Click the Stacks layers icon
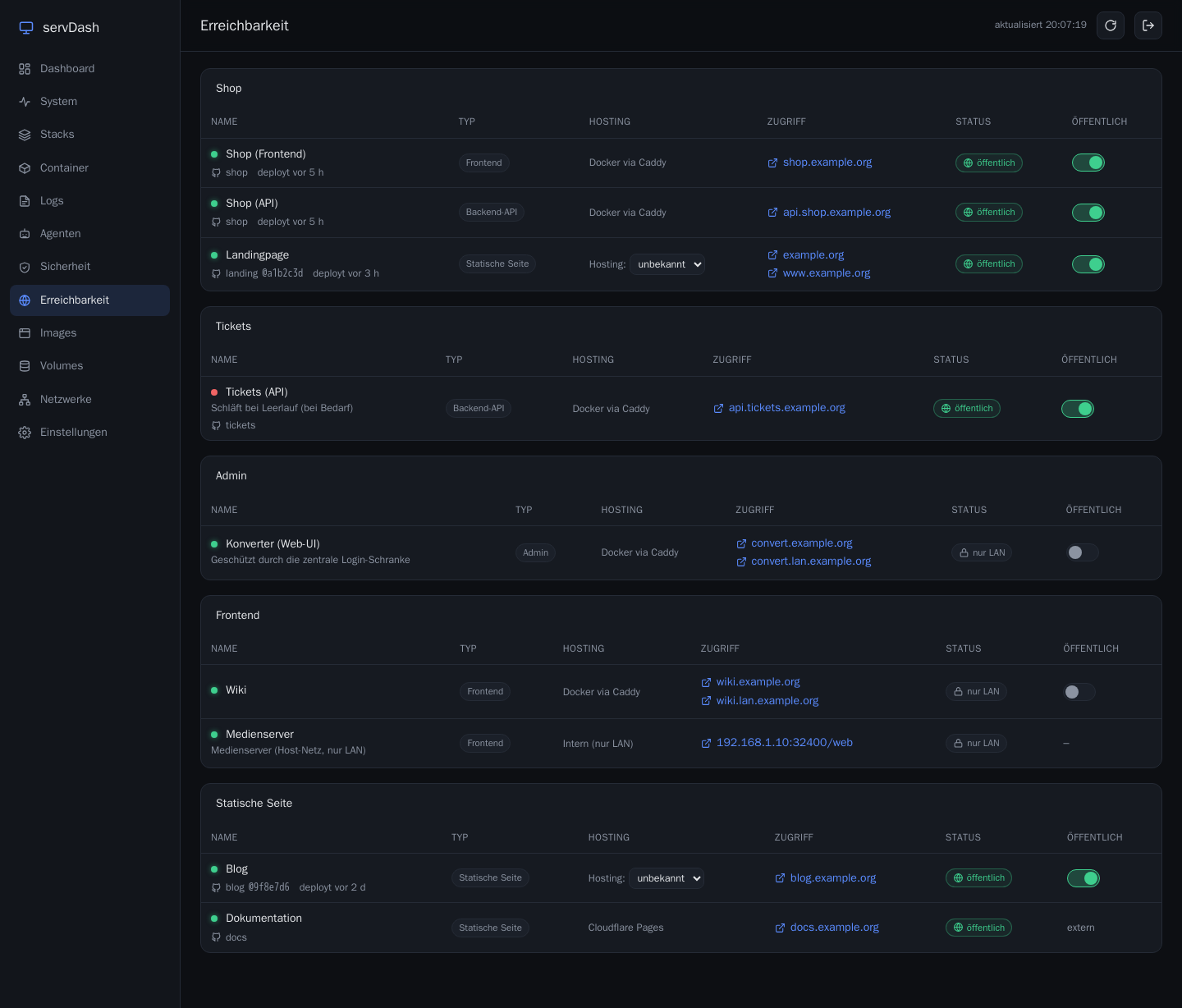 (x=25, y=135)
